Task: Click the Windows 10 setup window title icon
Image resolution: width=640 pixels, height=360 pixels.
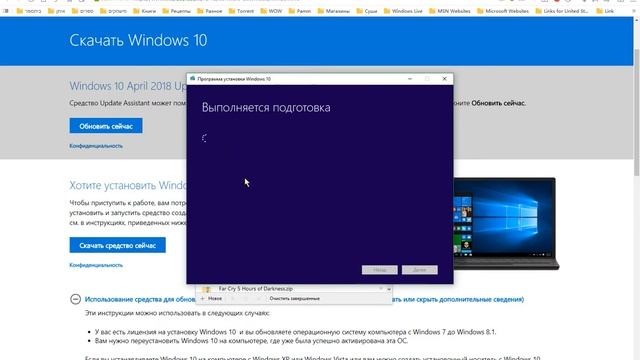Action: pyautogui.click(x=192, y=79)
